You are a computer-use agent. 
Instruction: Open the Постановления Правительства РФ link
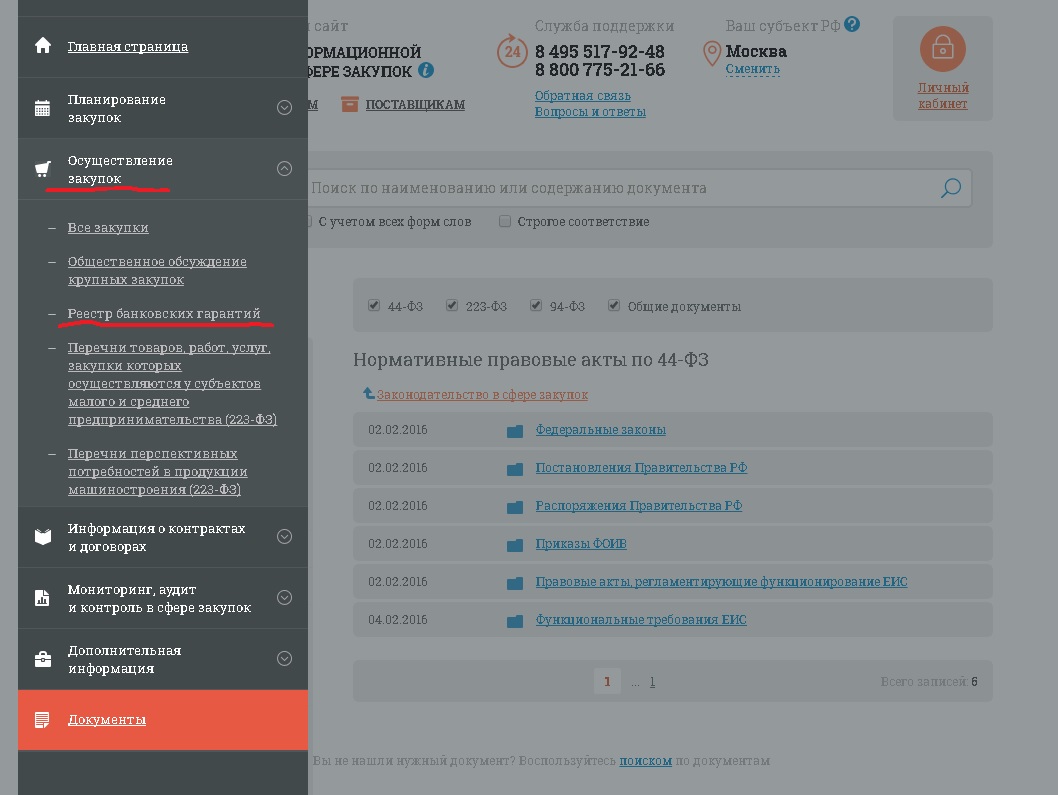click(x=641, y=468)
